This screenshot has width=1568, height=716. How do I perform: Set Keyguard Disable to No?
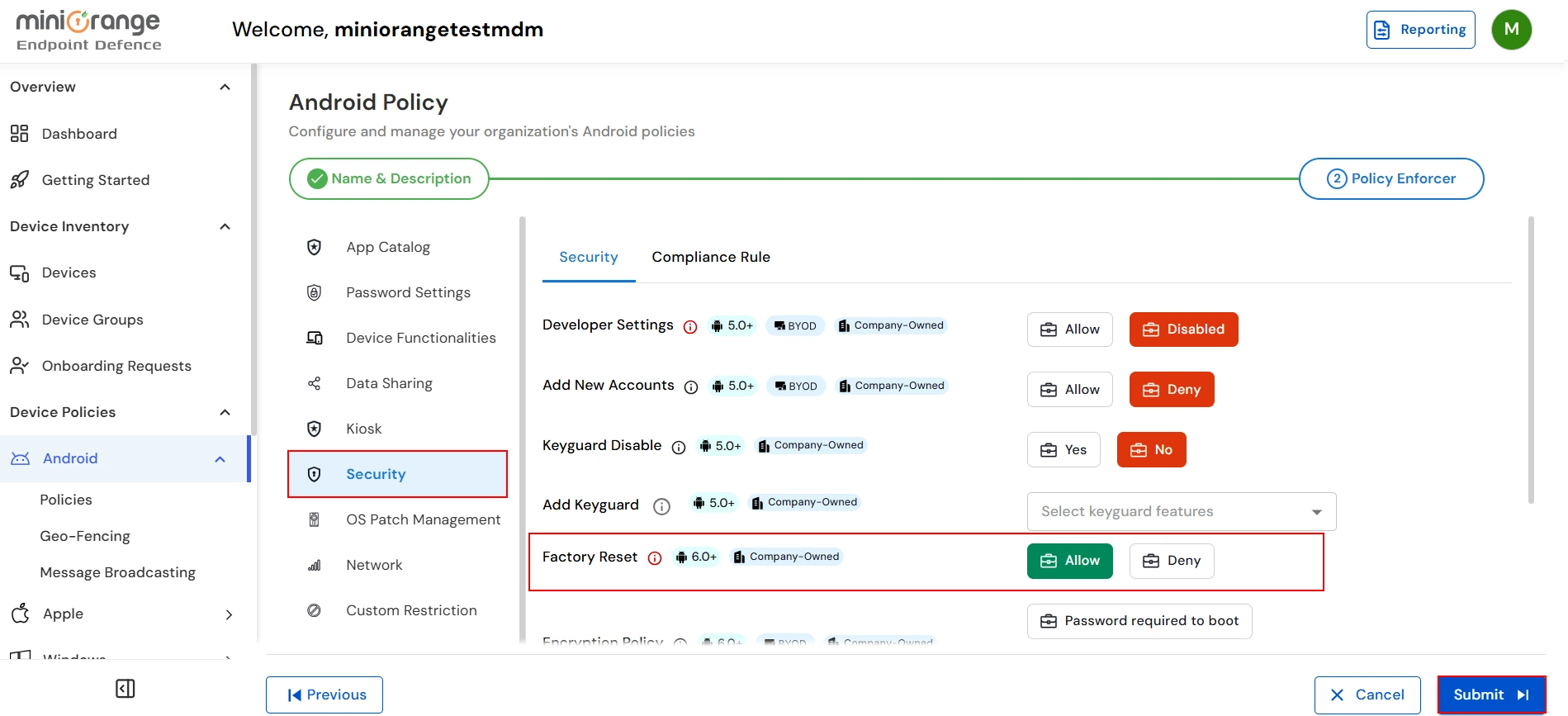pyautogui.click(x=1151, y=450)
